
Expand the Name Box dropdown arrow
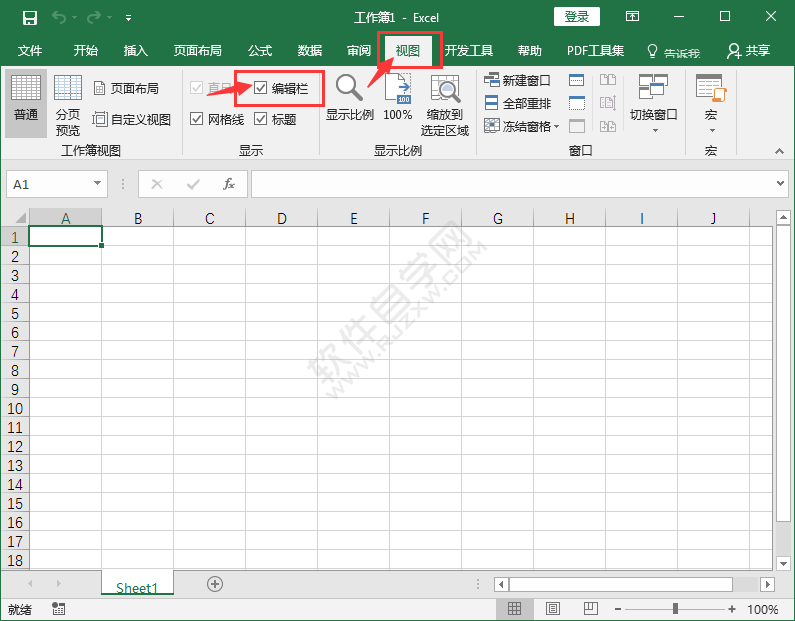pos(98,184)
